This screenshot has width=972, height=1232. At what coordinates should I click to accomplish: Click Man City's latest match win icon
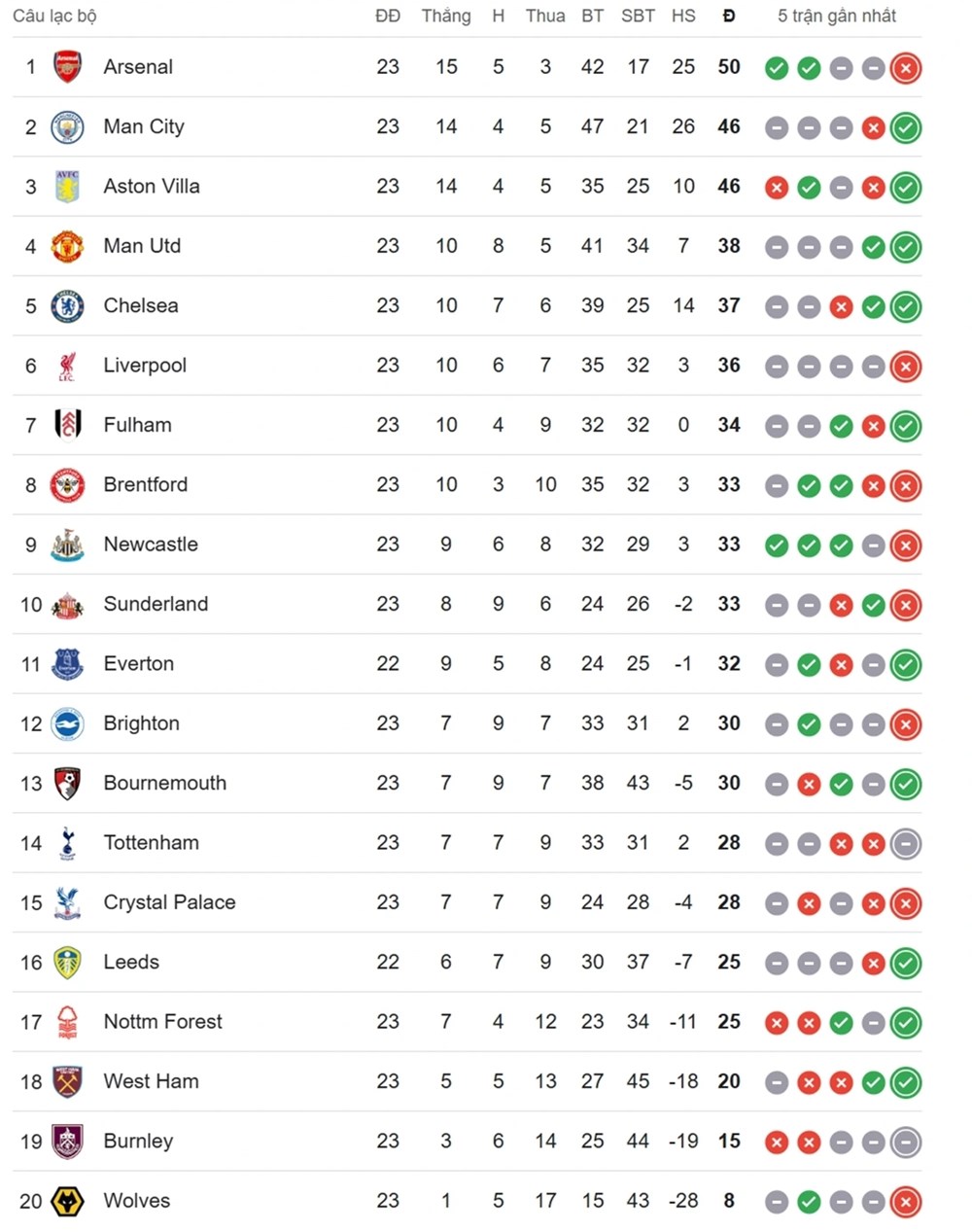click(905, 127)
